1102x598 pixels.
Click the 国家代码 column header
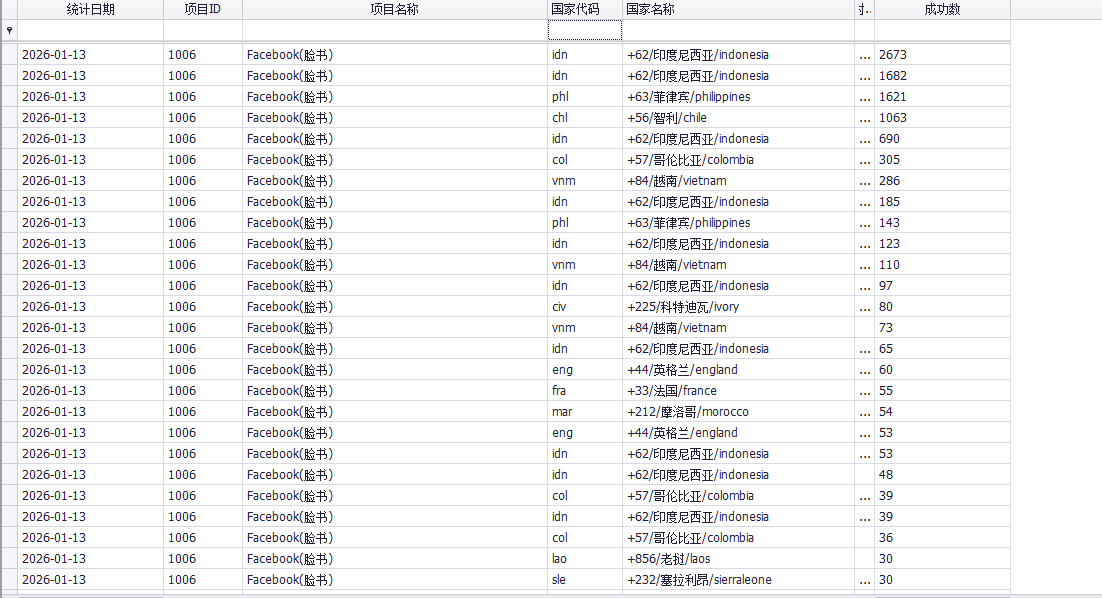(x=585, y=9)
